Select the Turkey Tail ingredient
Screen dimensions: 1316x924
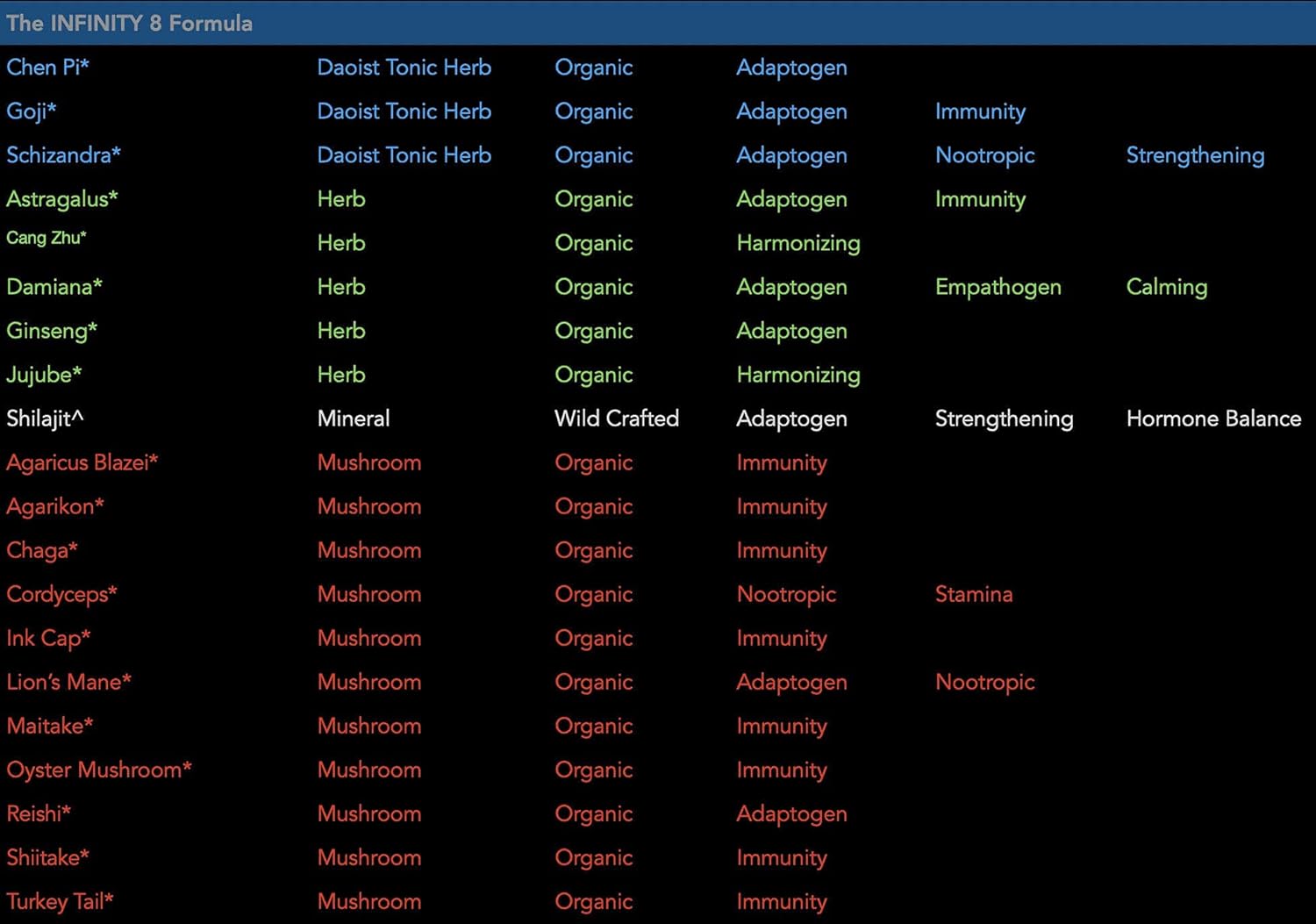tap(60, 901)
